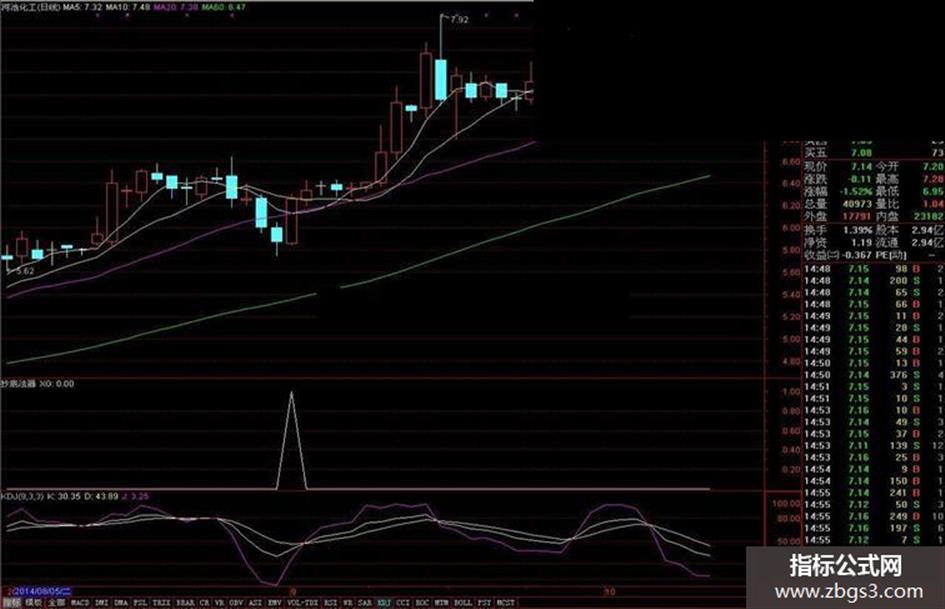The image size is (945, 609).
Task: Switch to the OBV indicator tab
Action: pos(236,602)
